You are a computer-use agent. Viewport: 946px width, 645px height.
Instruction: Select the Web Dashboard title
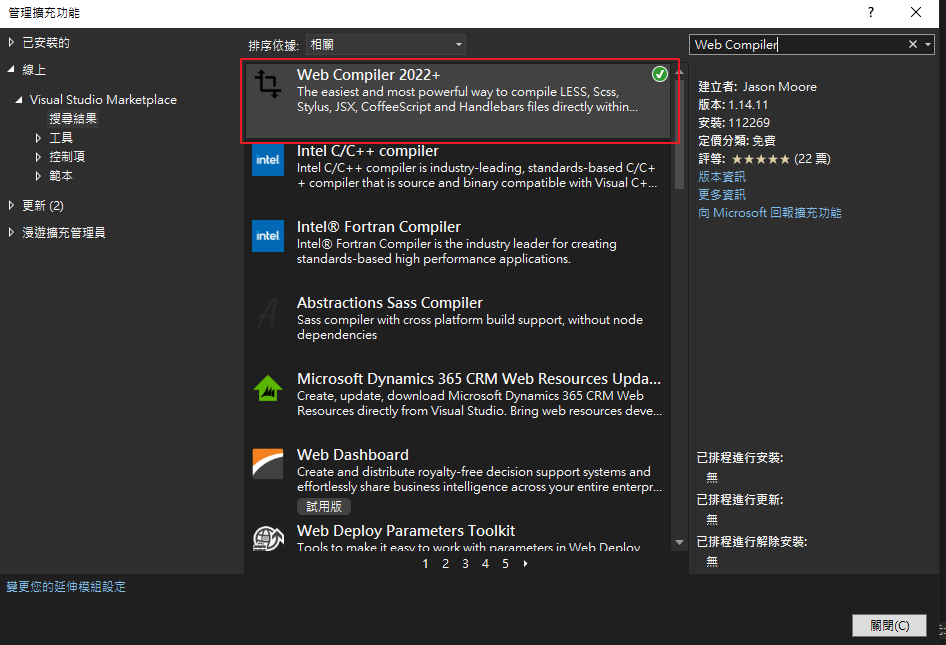coord(352,455)
